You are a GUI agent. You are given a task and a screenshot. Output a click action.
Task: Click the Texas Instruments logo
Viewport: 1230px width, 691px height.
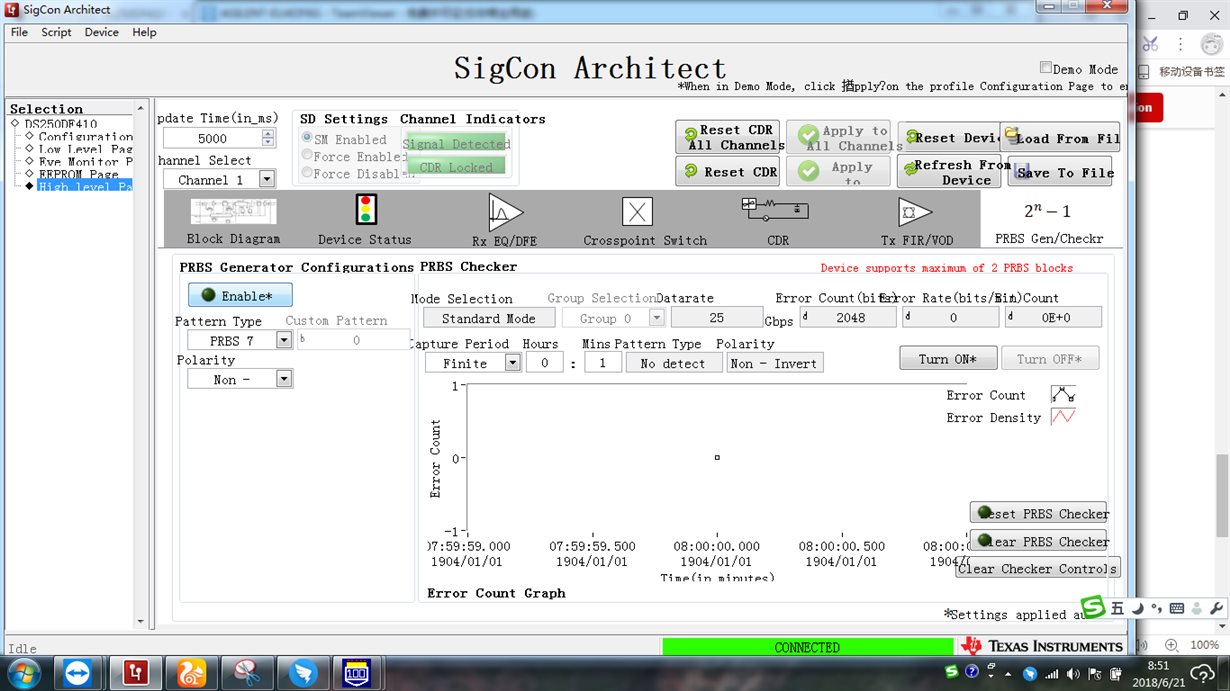point(1041,646)
